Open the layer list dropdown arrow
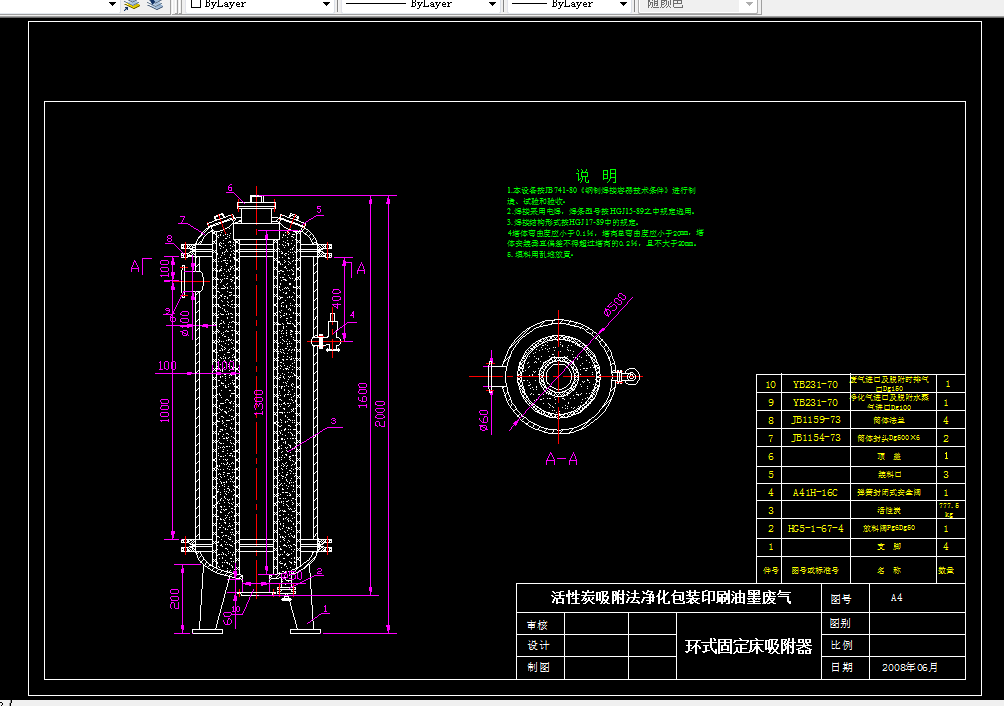Image resolution: width=1004 pixels, height=706 pixels. pos(112,4)
